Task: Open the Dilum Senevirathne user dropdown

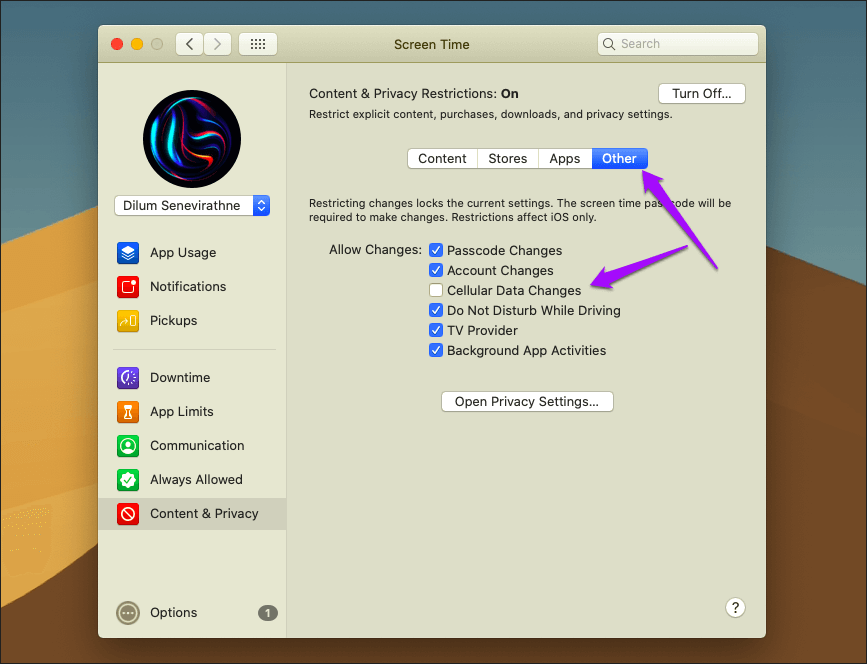Action: (x=192, y=206)
